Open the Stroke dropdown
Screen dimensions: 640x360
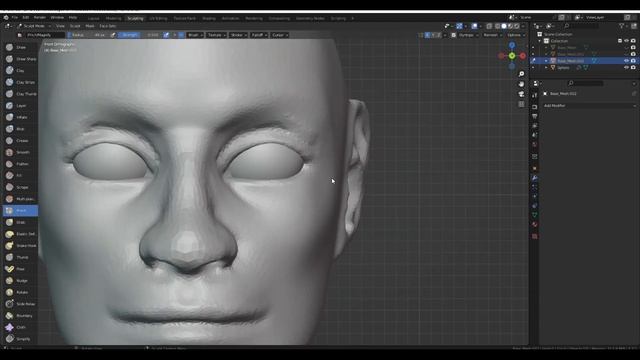[x=238, y=35]
